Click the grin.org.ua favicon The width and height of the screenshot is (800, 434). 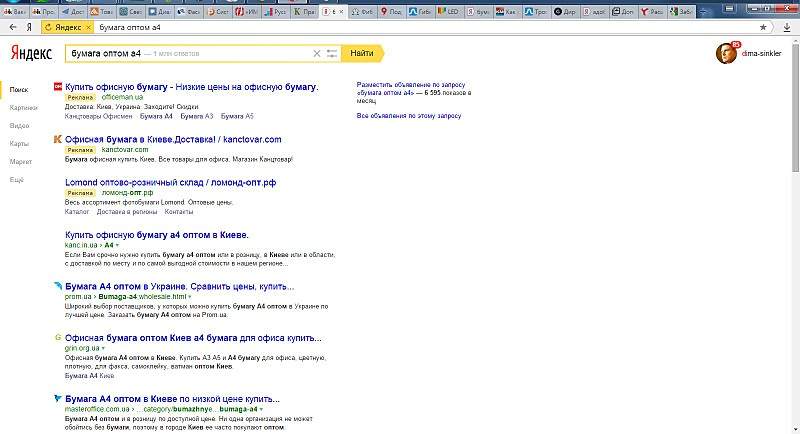click(58, 337)
